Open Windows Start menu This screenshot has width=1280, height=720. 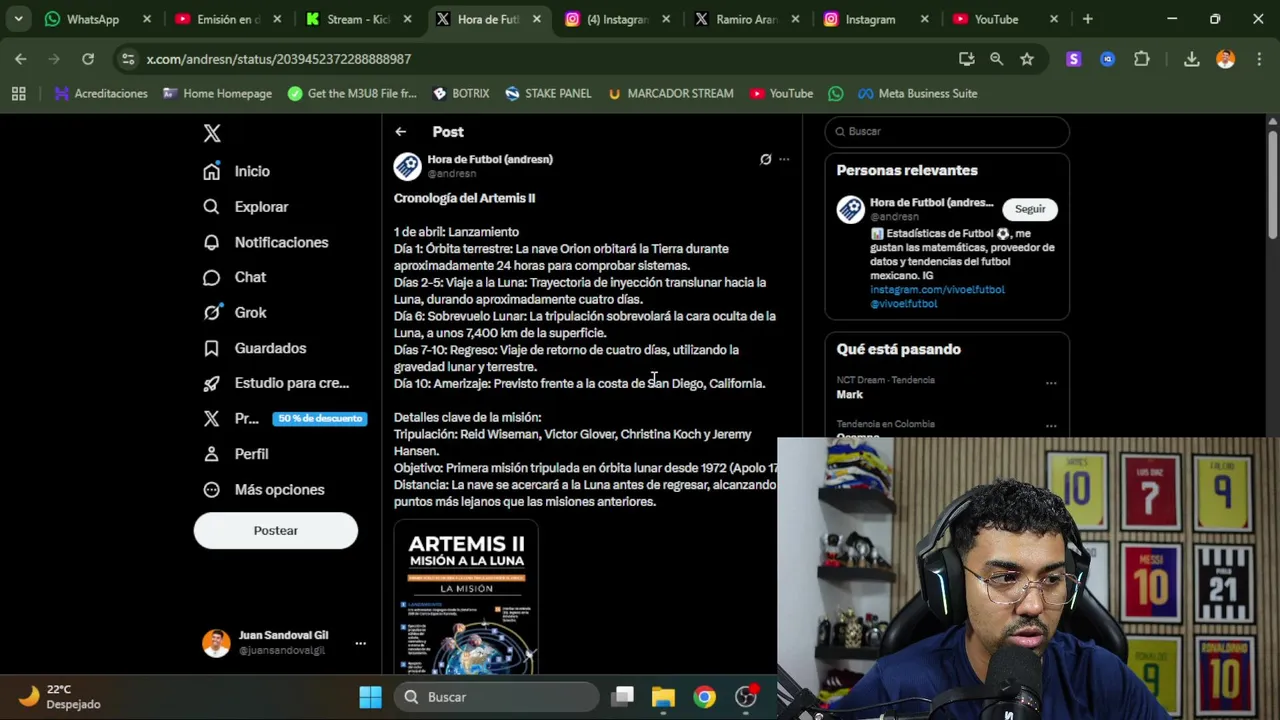click(x=371, y=697)
